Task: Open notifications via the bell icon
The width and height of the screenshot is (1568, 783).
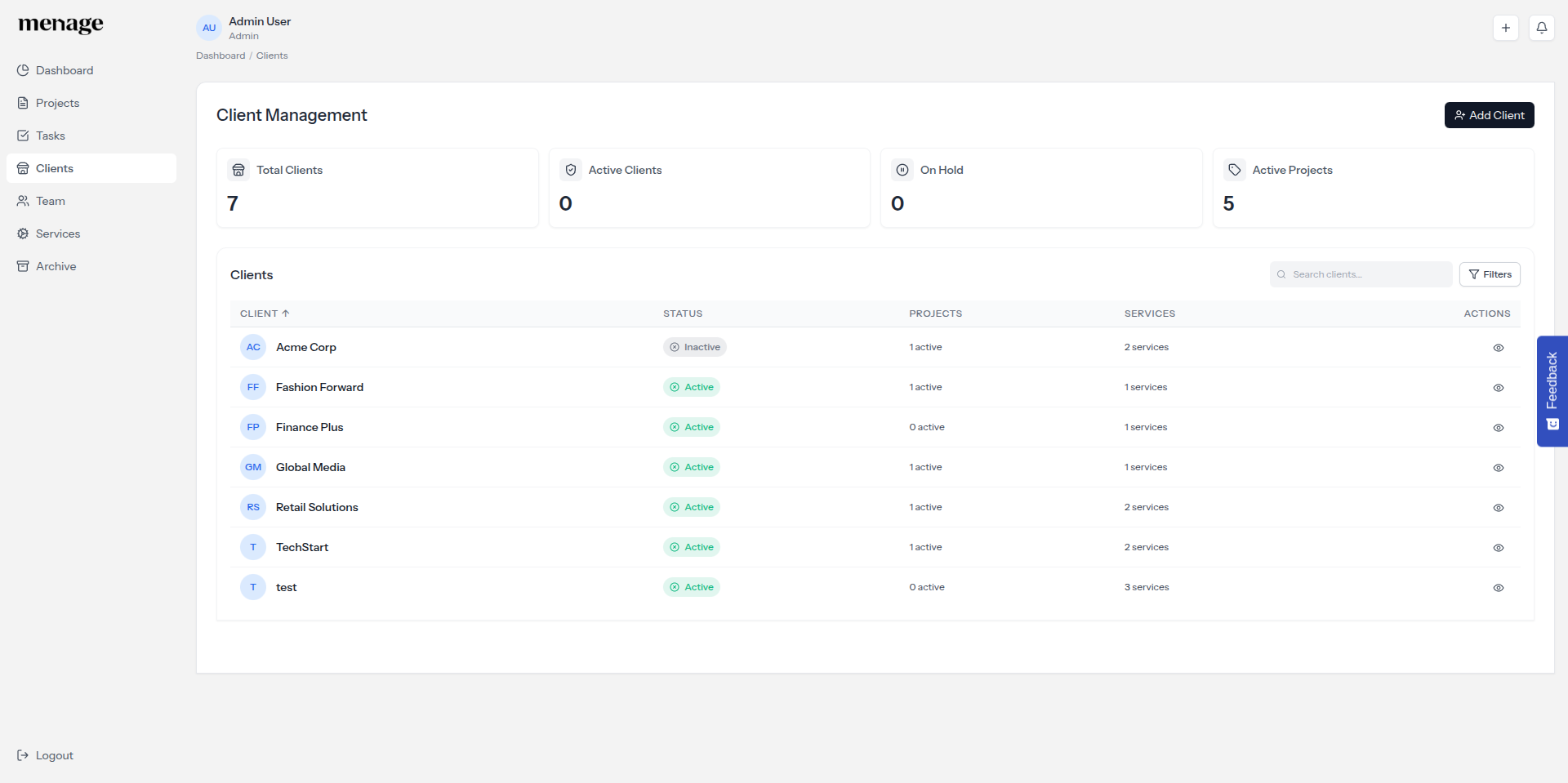Action: (x=1542, y=27)
